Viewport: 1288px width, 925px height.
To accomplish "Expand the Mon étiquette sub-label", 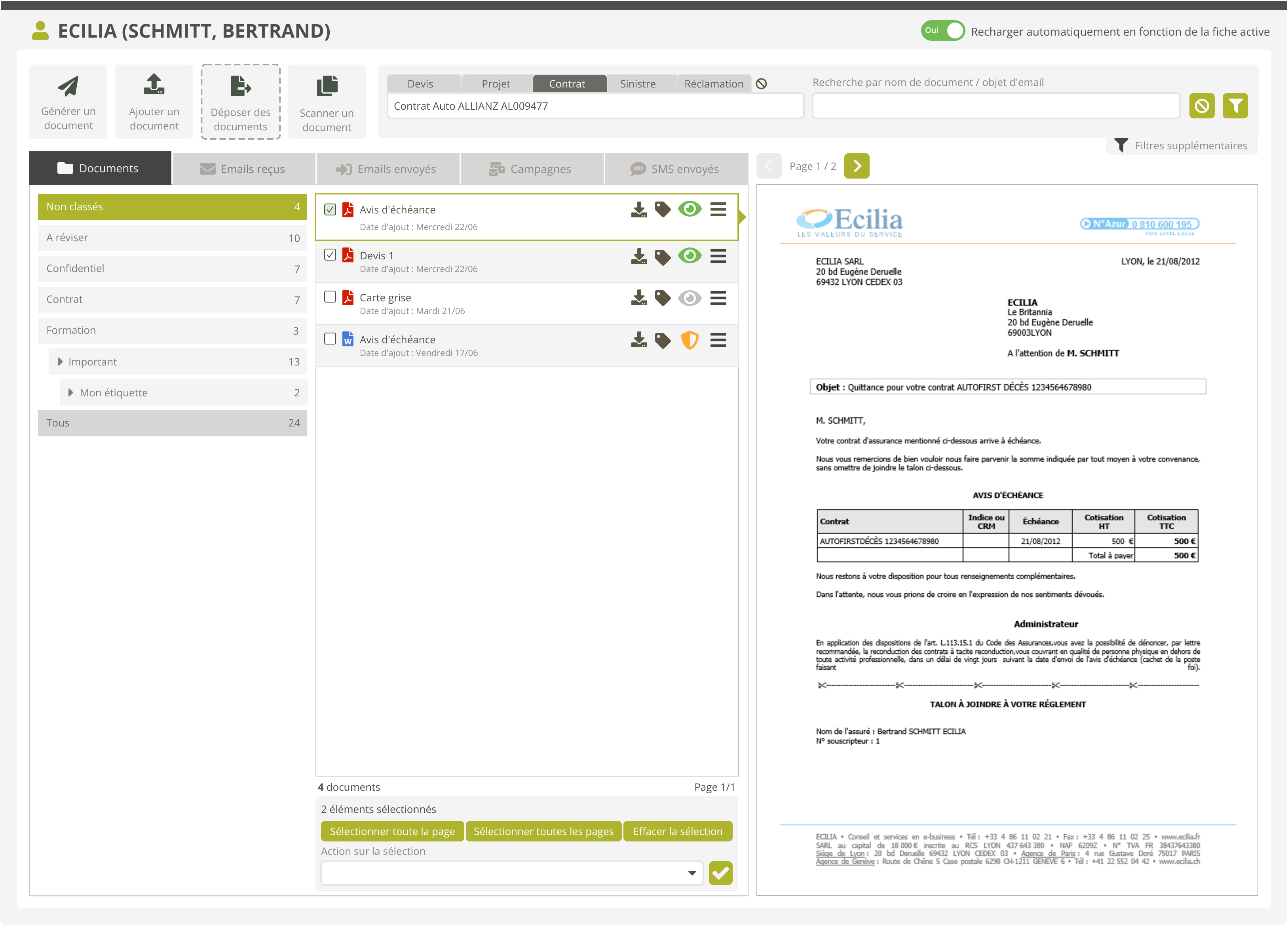I will click(x=71, y=393).
